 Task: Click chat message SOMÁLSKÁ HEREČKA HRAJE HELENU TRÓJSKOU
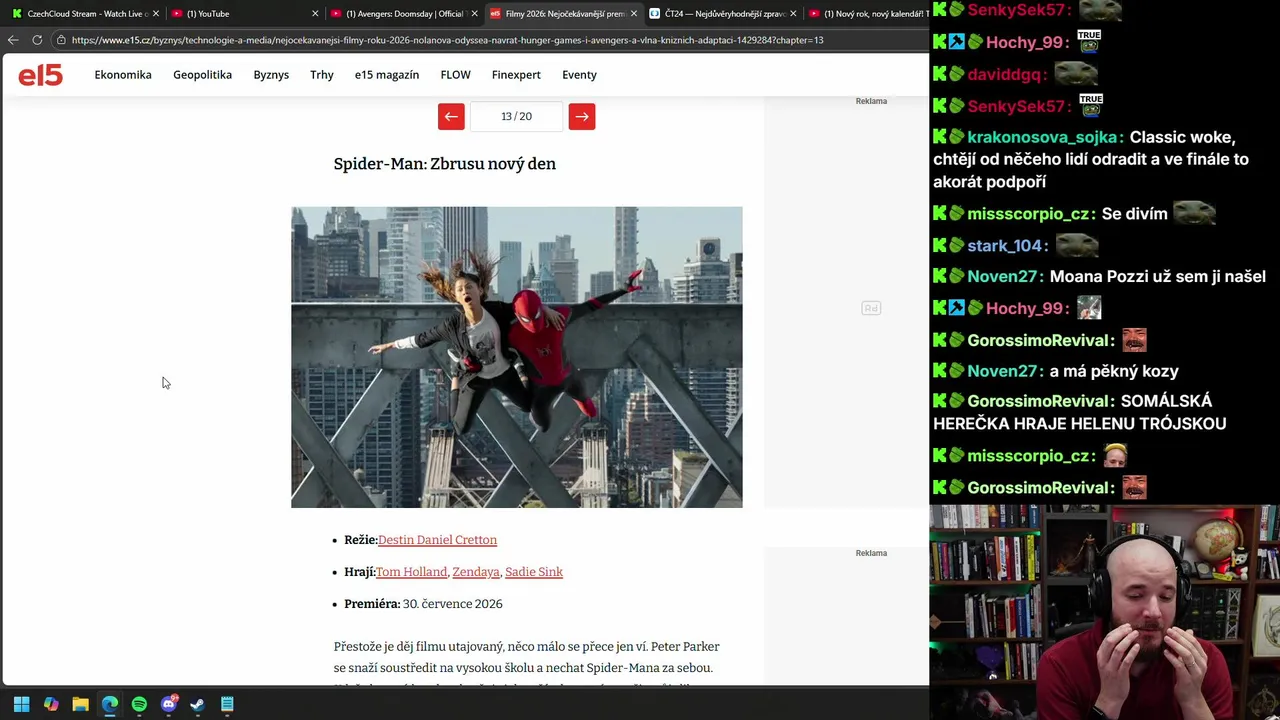[1080, 413]
